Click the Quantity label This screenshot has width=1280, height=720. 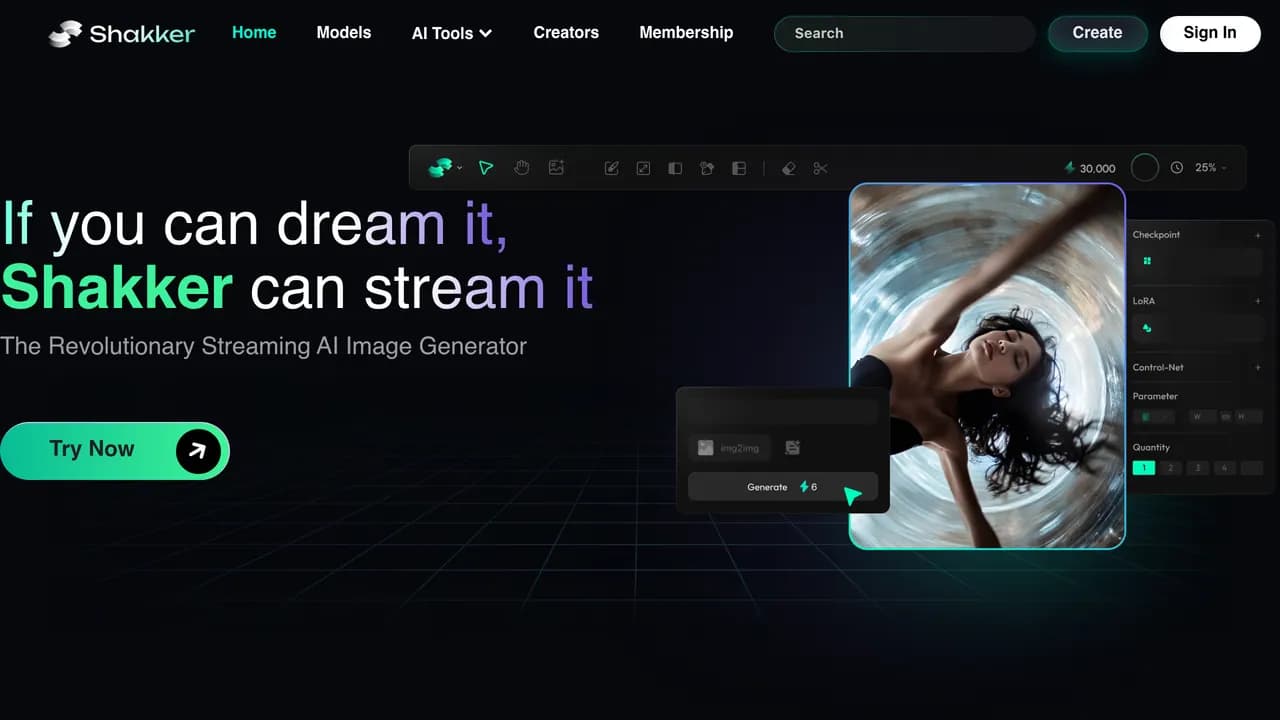1151,448
